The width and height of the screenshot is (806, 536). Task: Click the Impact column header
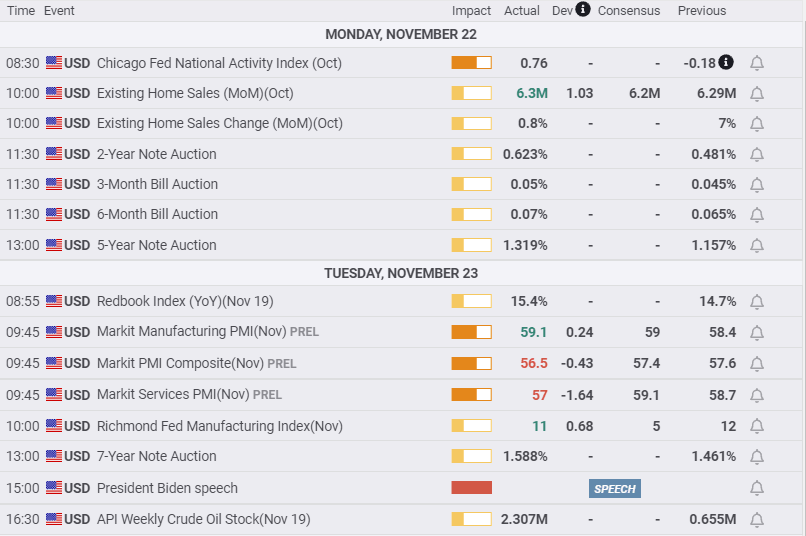coord(471,11)
